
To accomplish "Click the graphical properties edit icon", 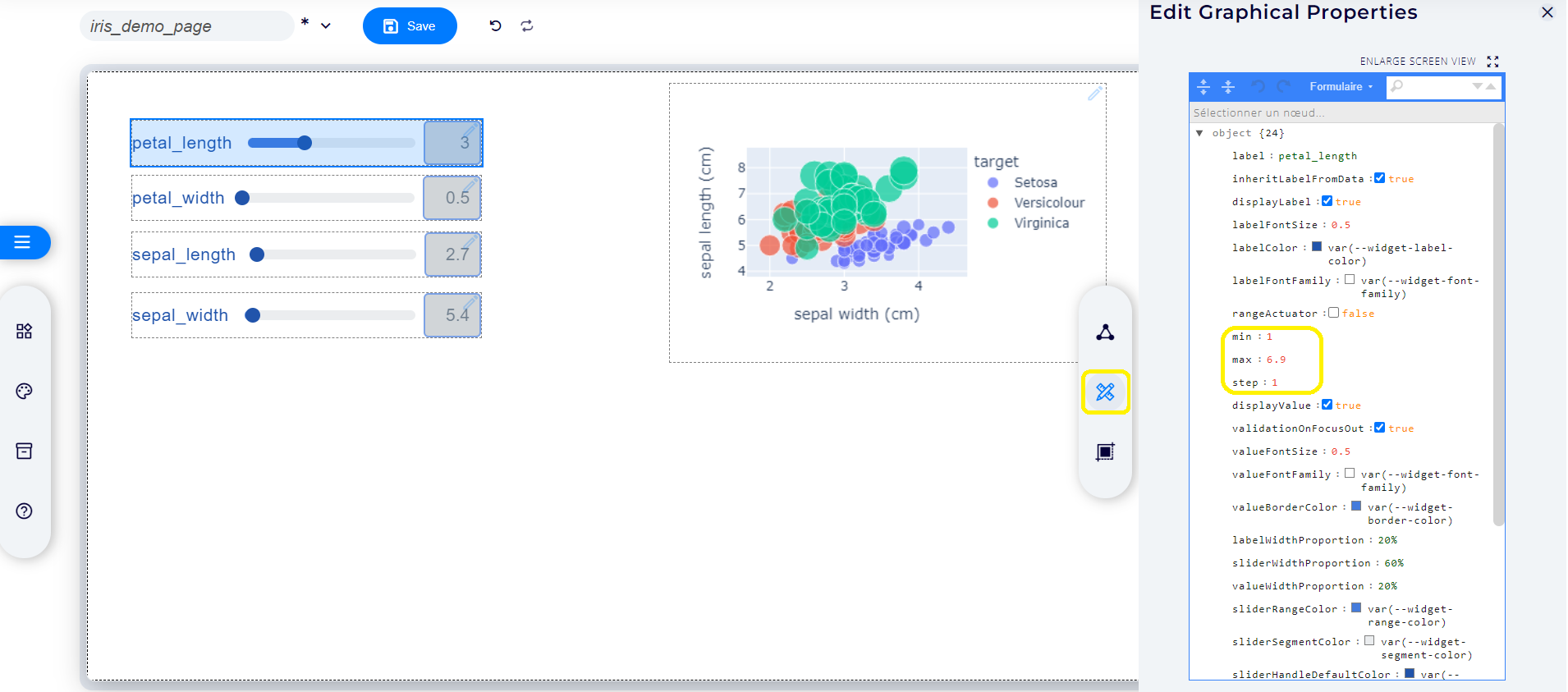I will pos(1105,392).
